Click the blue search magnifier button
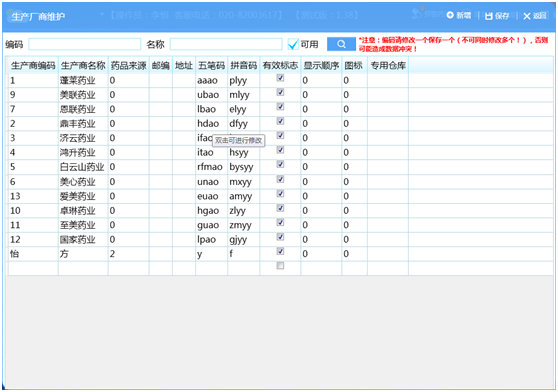 (341, 44)
